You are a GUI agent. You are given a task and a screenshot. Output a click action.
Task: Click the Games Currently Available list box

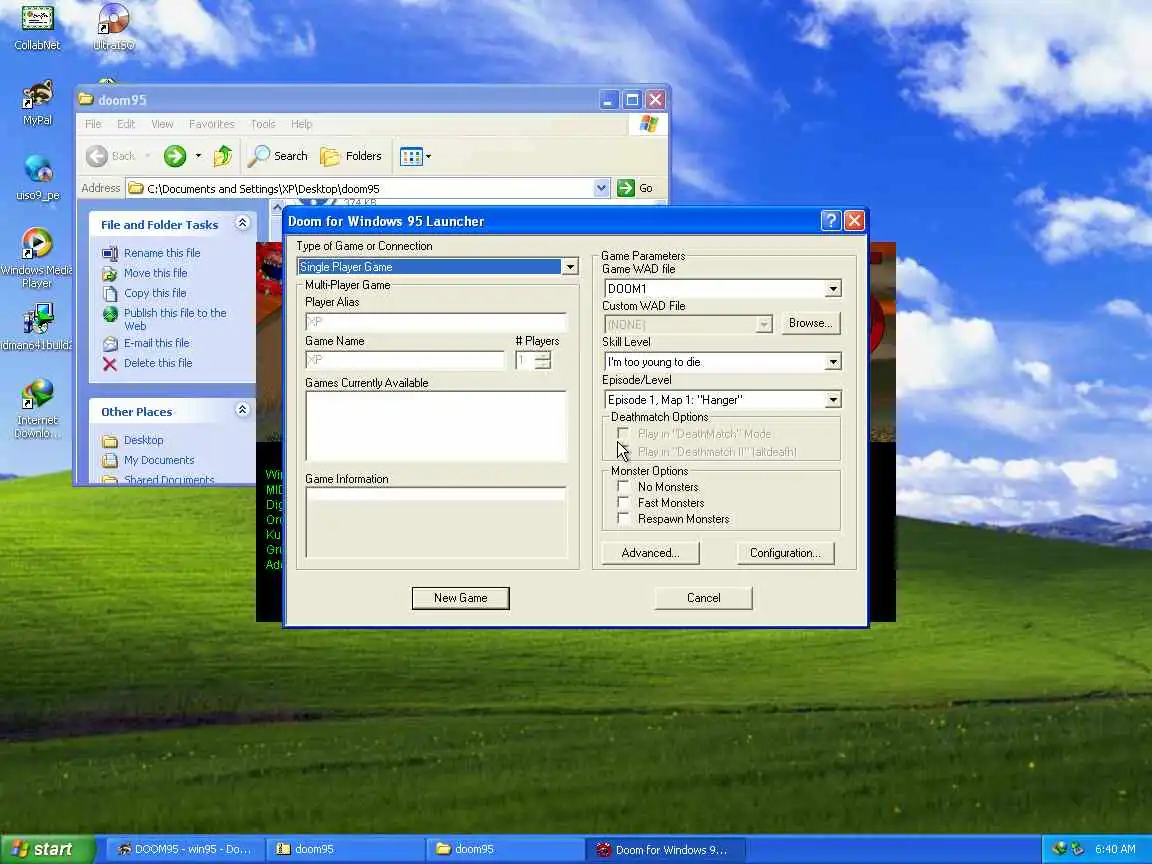coord(436,426)
